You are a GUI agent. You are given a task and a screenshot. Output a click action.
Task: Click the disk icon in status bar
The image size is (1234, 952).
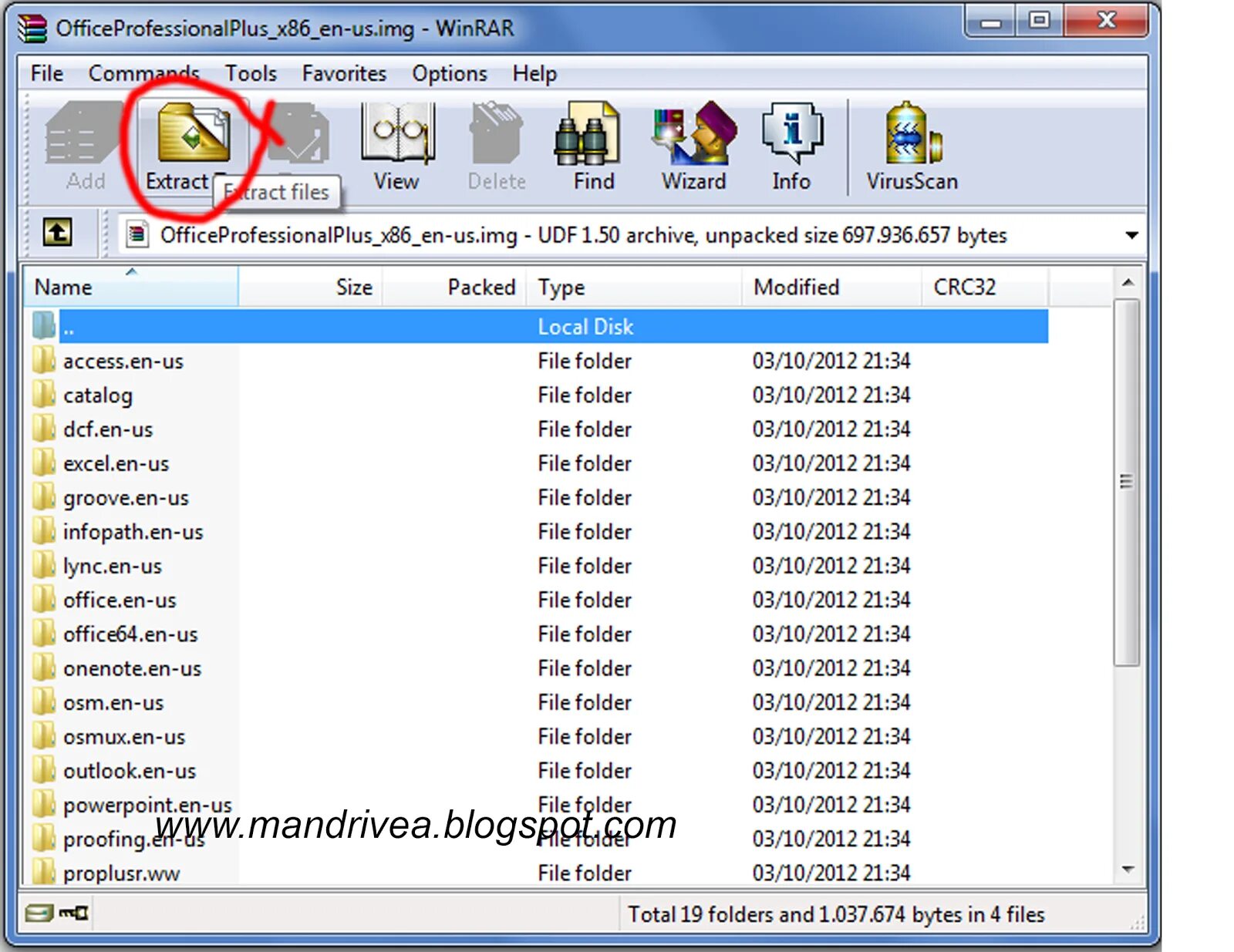39,913
